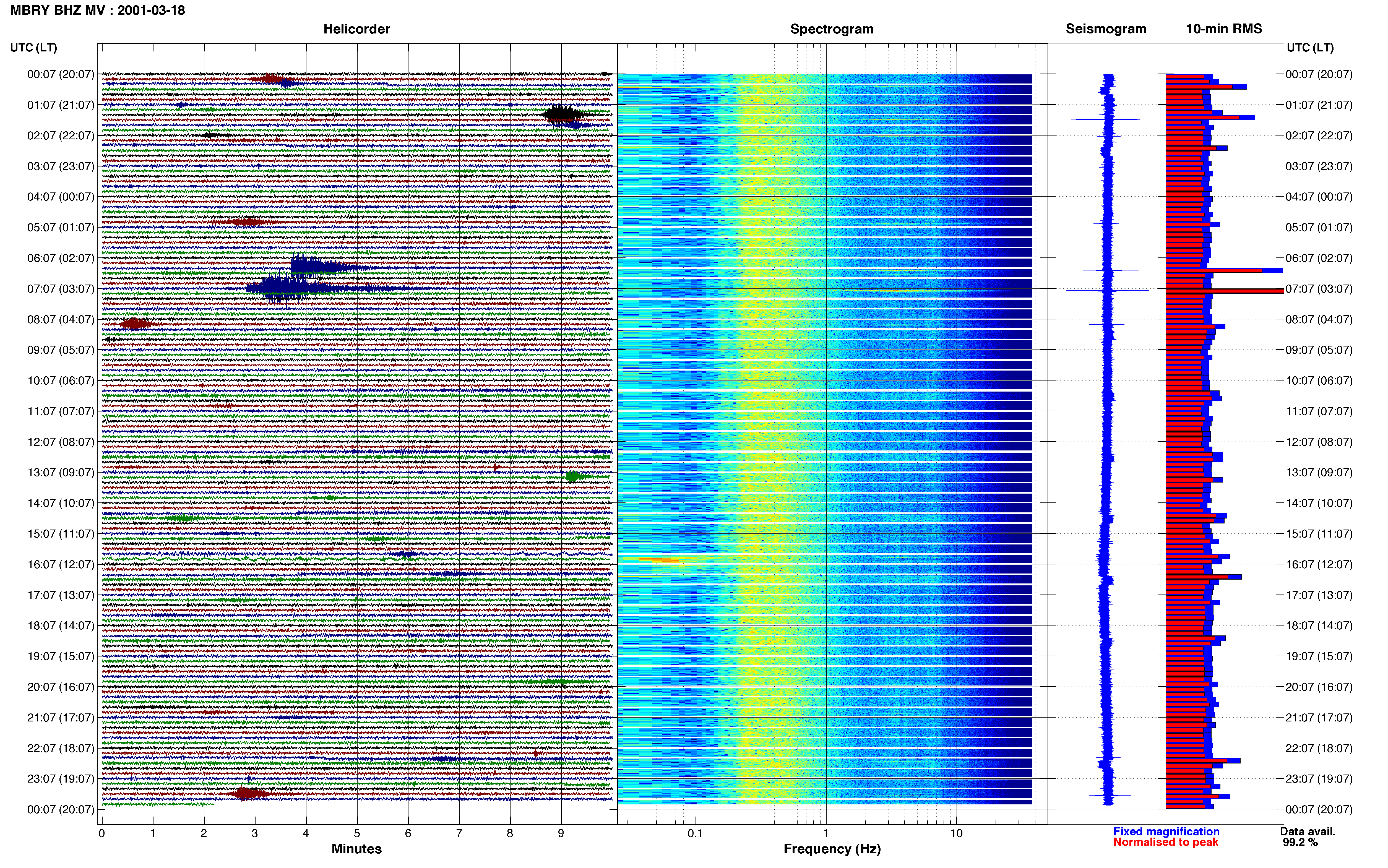This screenshot has width=1388, height=868.
Task: Select the 'Spectrogram' panel heading
Action: (x=832, y=29)
